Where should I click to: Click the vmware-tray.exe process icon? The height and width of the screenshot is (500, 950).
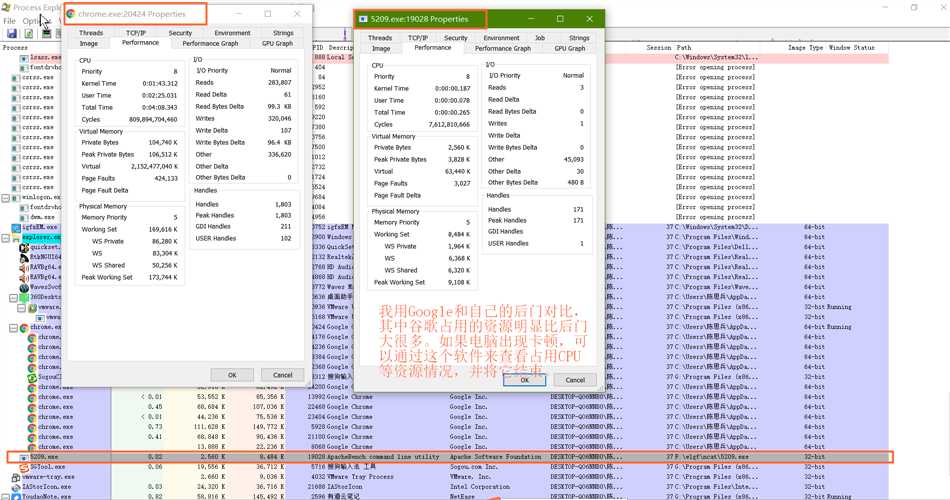click(x=16, y=477)
